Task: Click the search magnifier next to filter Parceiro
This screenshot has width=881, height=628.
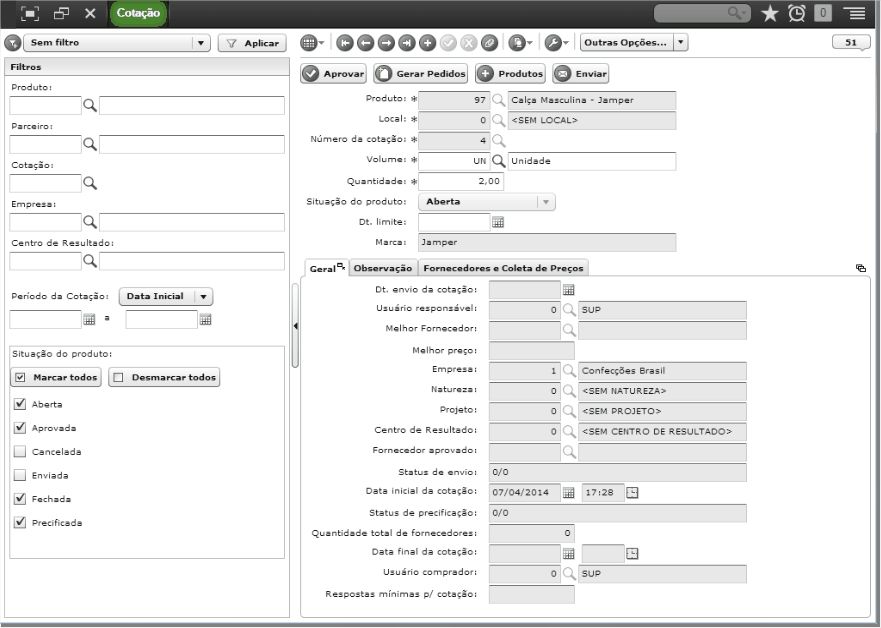Action: [x=90, y=144]
